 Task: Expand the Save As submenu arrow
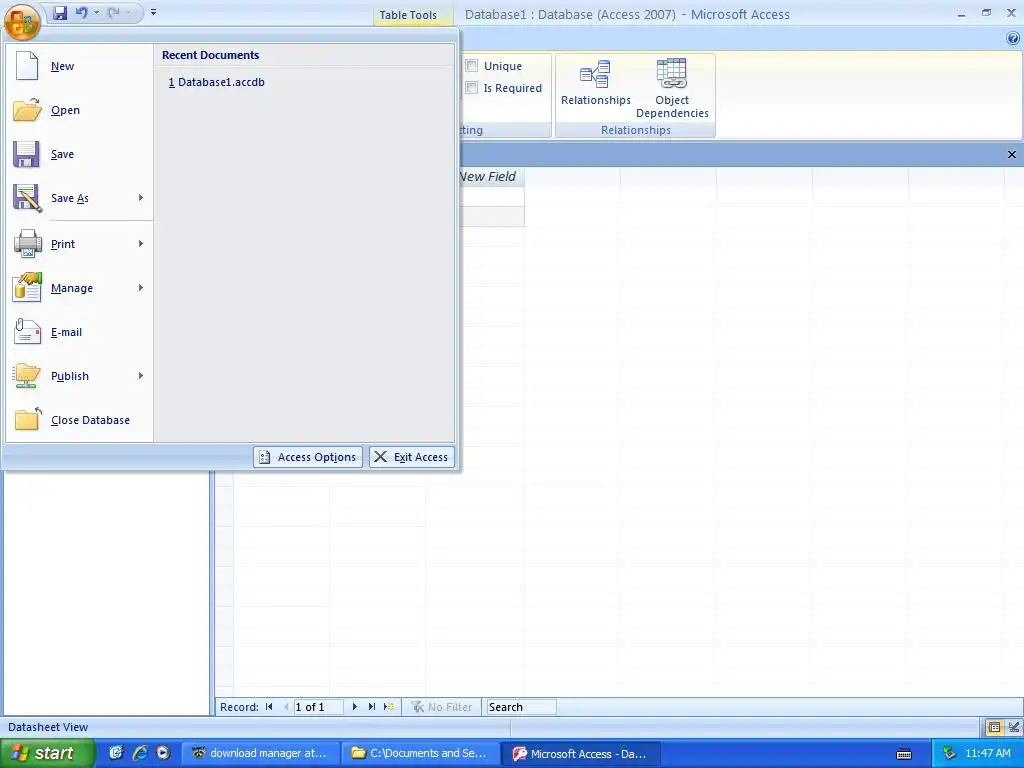(141, 198)
